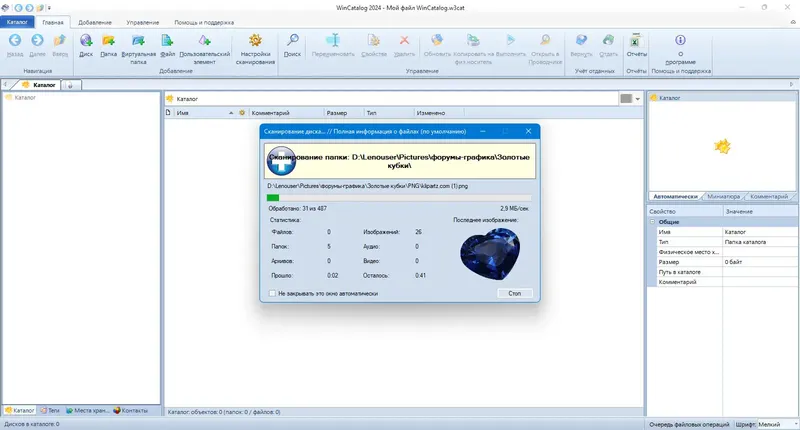Switch to the Управление ribbon tab

143,22
